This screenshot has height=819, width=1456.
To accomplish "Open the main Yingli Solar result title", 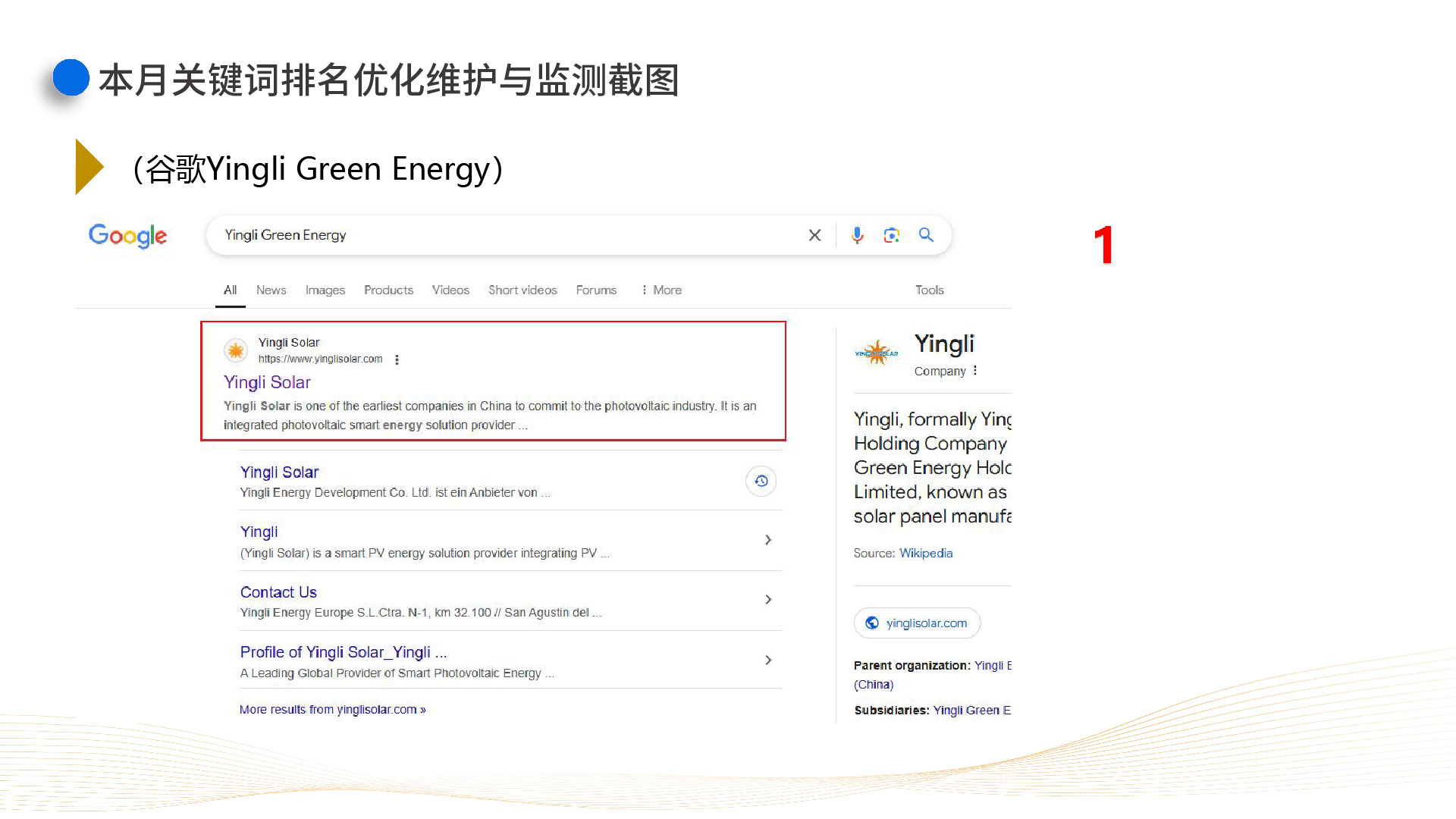I will 267,382.
